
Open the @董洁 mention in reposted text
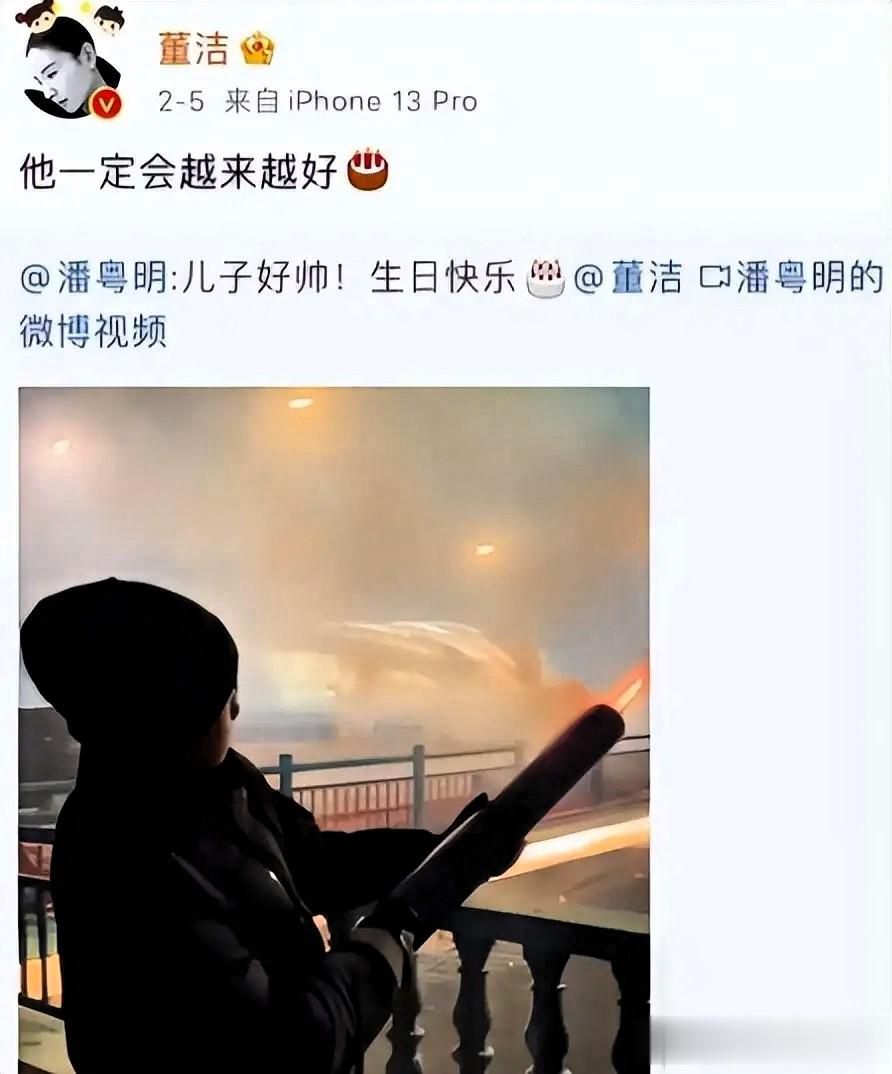pyautogui.click(x=628, y=278)
